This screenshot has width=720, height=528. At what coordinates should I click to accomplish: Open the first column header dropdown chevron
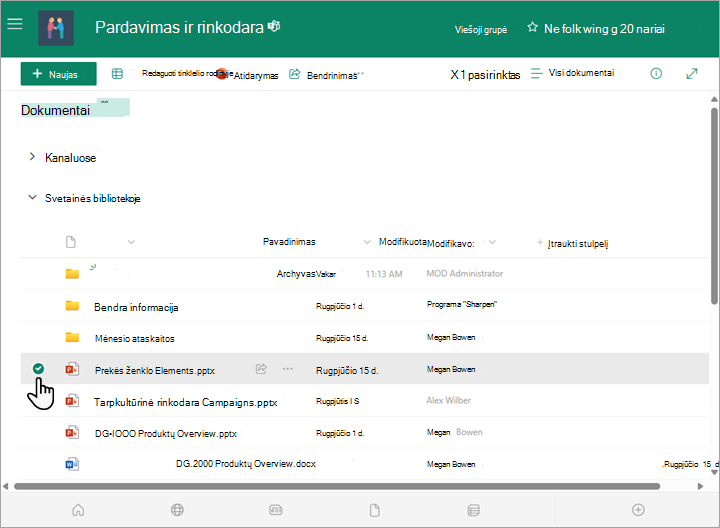pyautogui.click(x=131, y=242)
